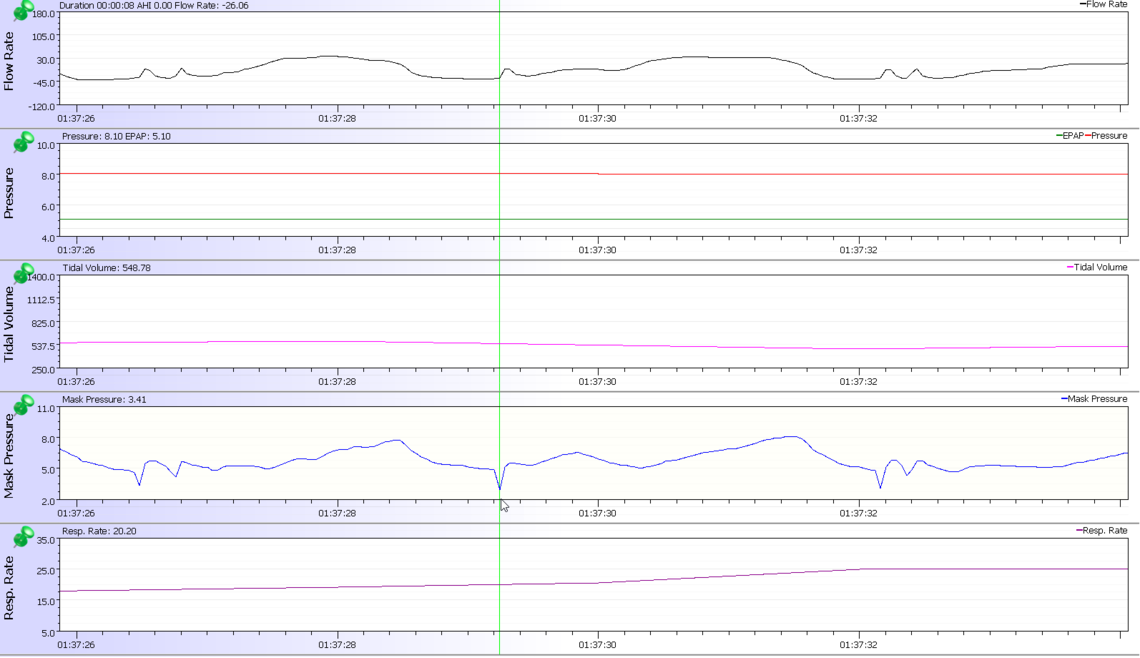The width and height of the screenshot is (1140, 658).
Task: Toggle the pin icon on Pressure graph
Action: point(23,141)
